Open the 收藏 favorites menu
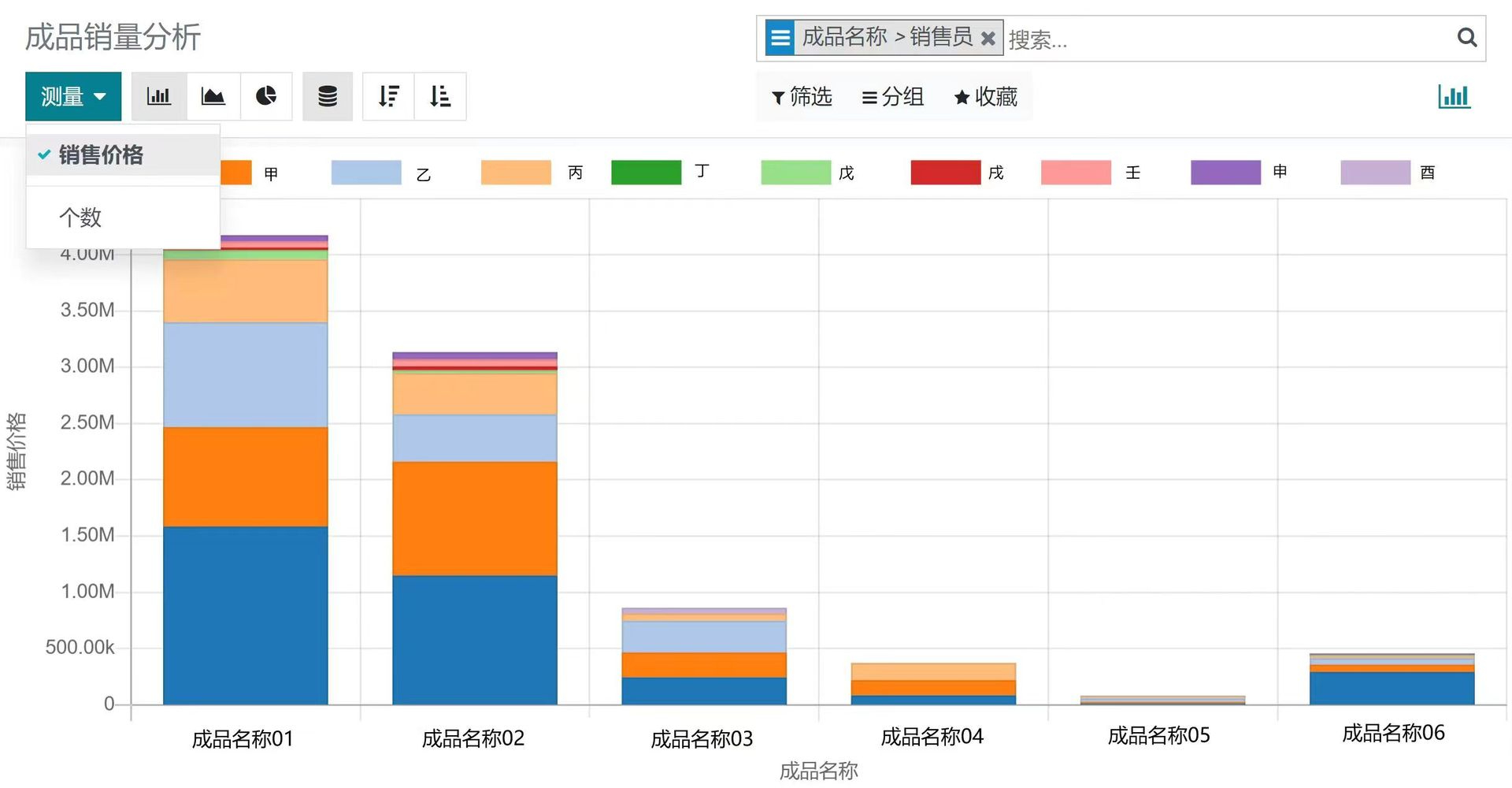This screenshot has height=788, width=1512. [x=985, y=97]
